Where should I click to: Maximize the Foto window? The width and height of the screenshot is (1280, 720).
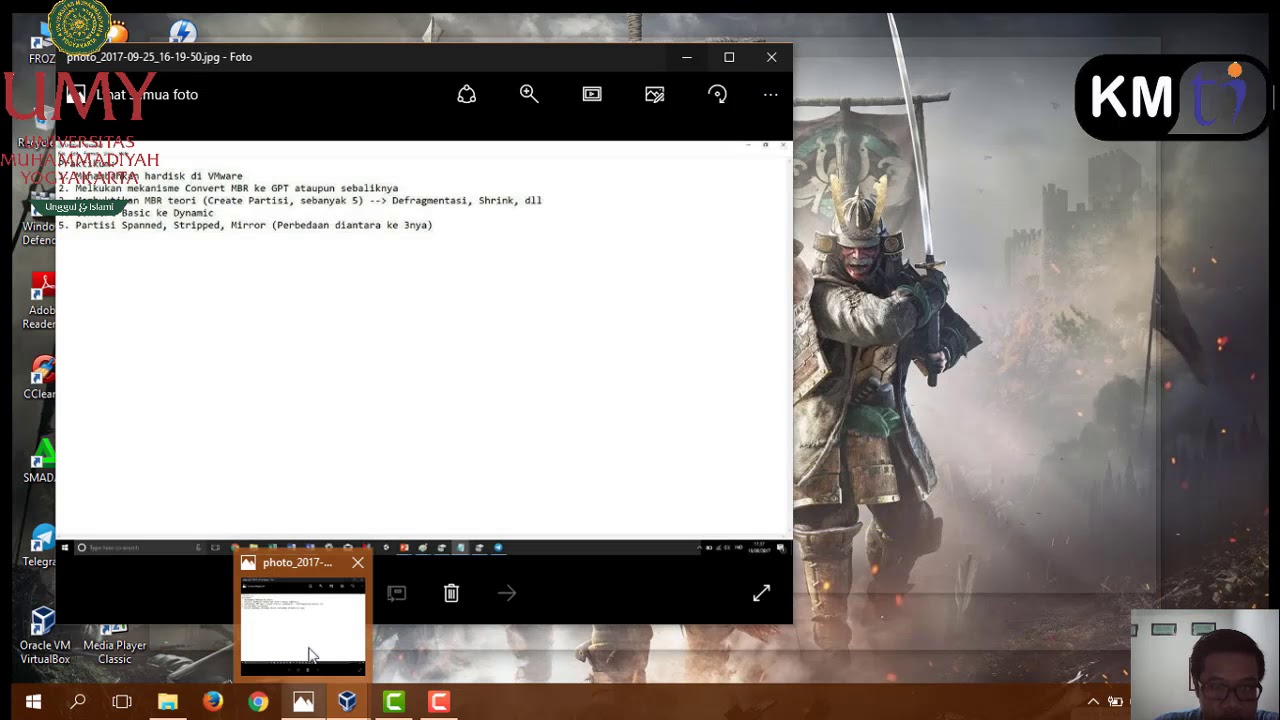click(729, 57)
